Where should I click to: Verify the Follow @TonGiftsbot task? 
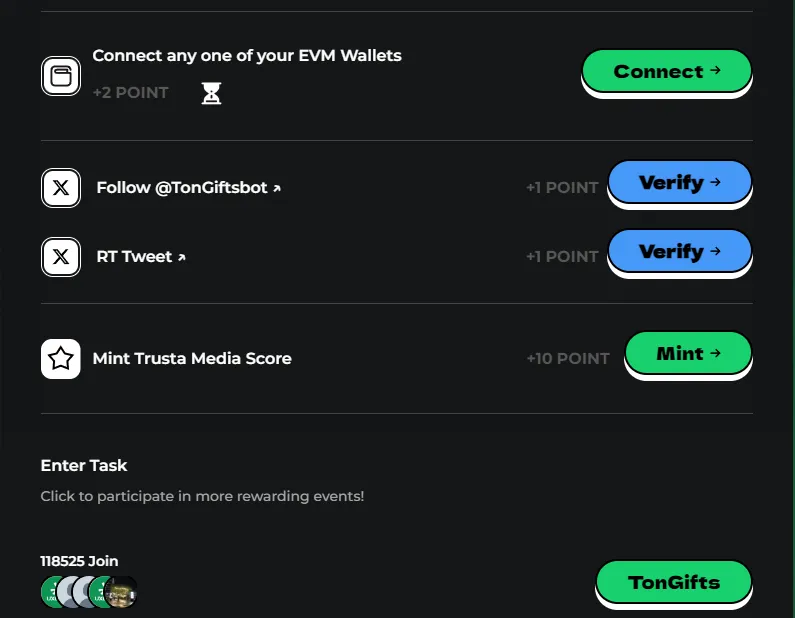(679, 183)
